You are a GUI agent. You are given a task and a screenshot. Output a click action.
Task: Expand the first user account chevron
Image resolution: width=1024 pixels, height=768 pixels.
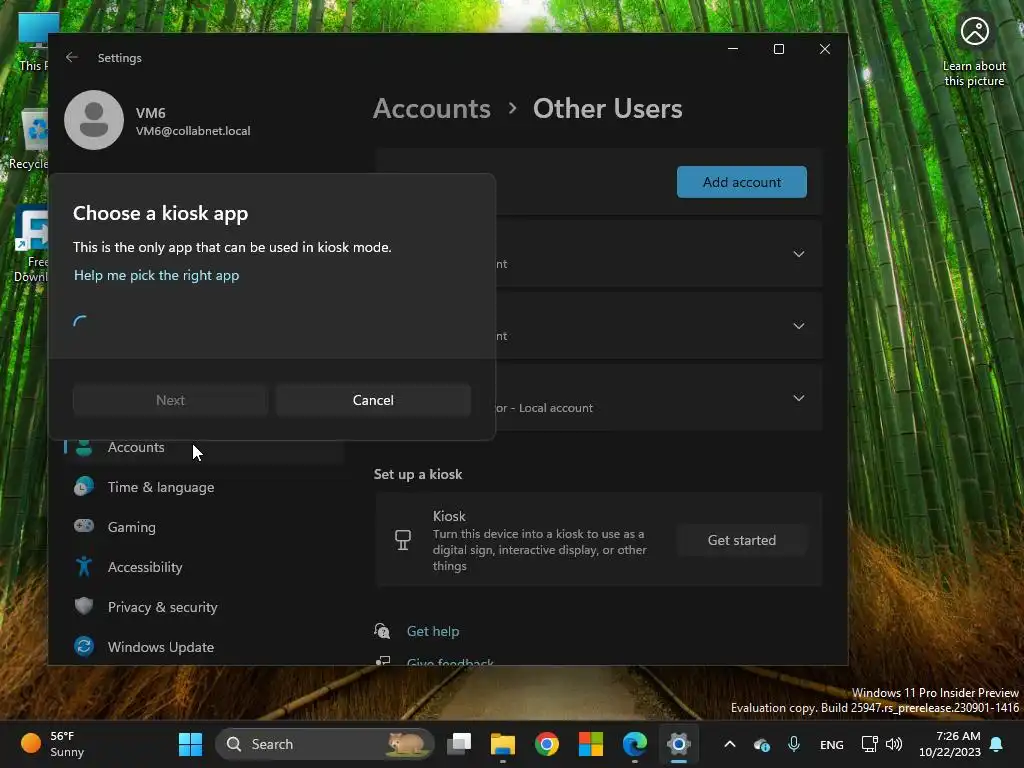[798, 253]
